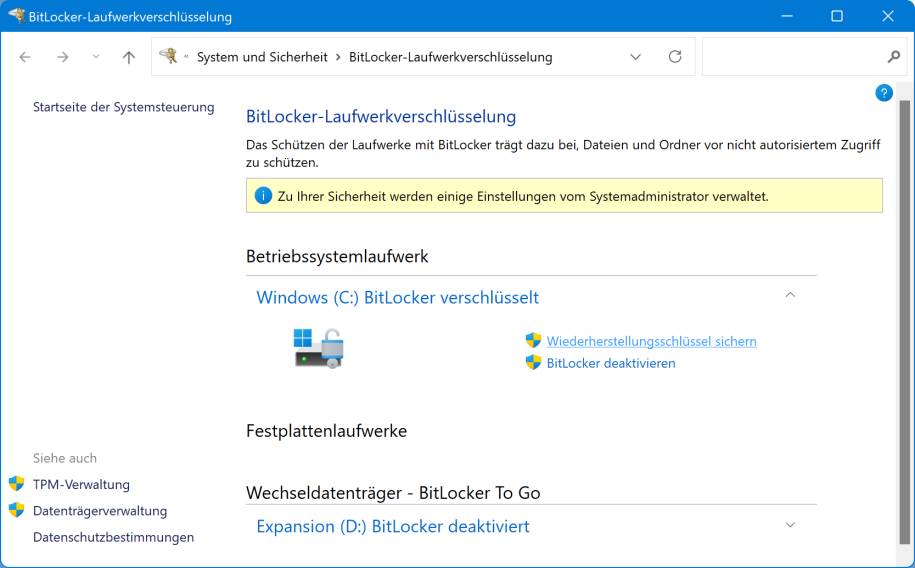Click the title bar BitLocker window icon
The image size is (915, 568).
pyautogui.click(x=16, y=15)
